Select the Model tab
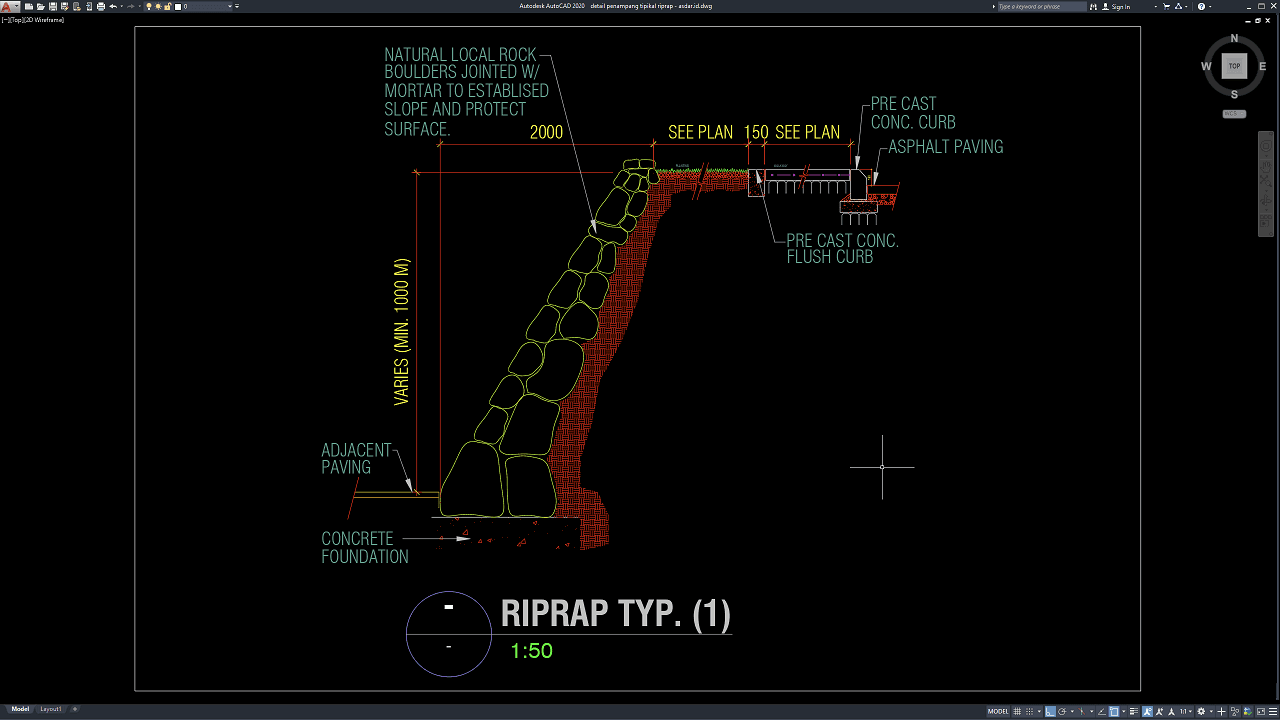 [19, 709]
